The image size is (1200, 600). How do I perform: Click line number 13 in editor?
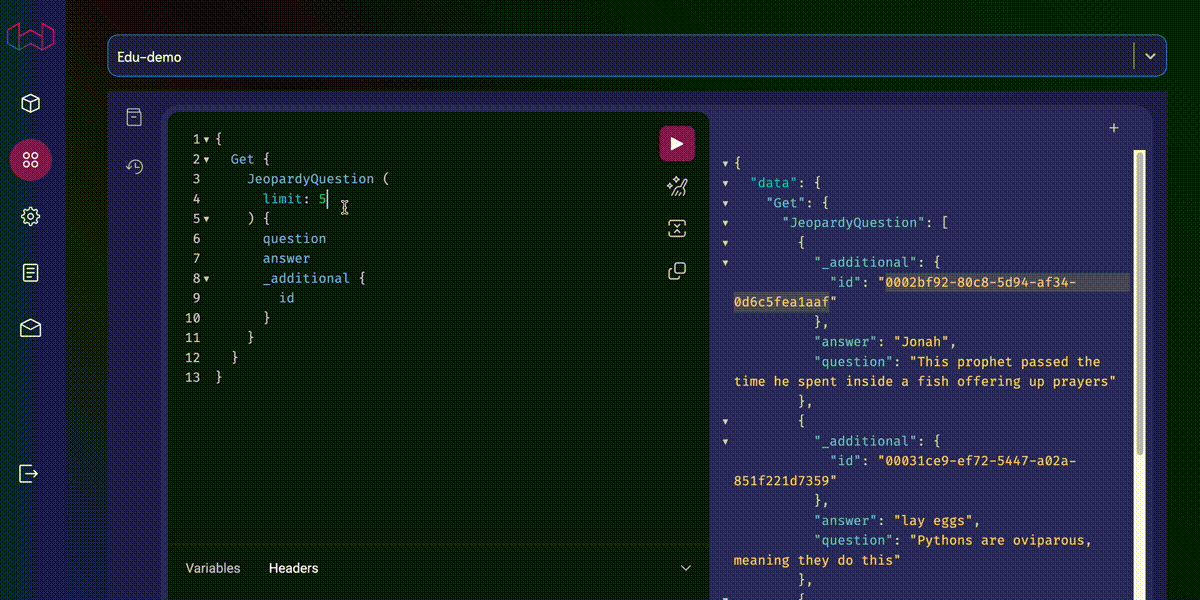tap(192, 378)
